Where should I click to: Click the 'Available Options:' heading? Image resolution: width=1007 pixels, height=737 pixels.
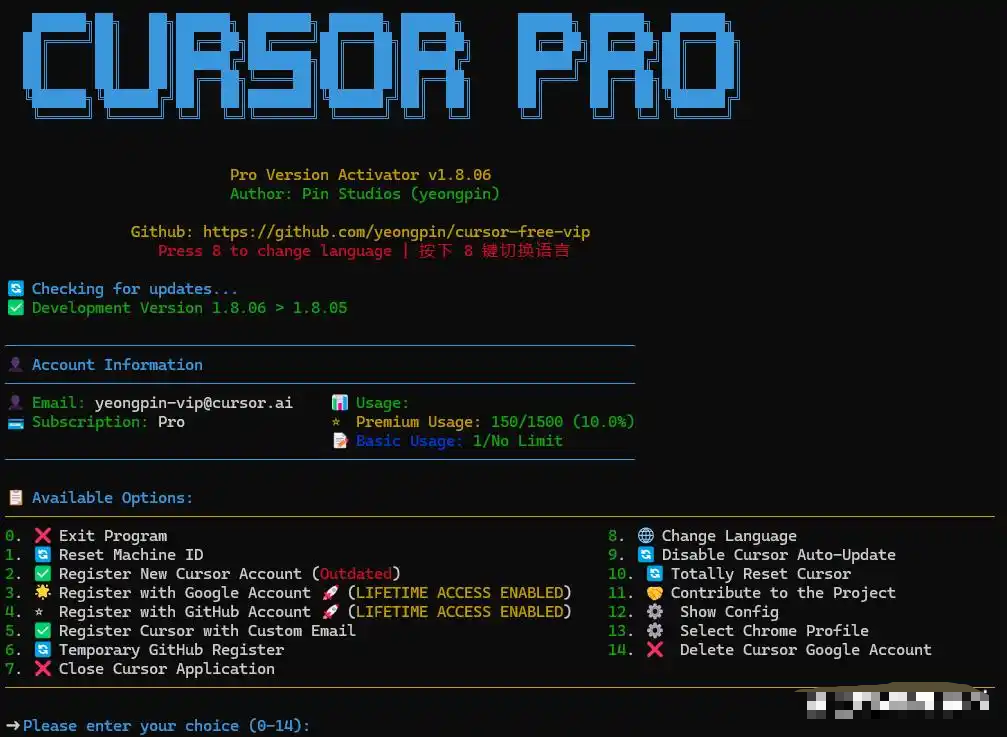pos(112,498)
